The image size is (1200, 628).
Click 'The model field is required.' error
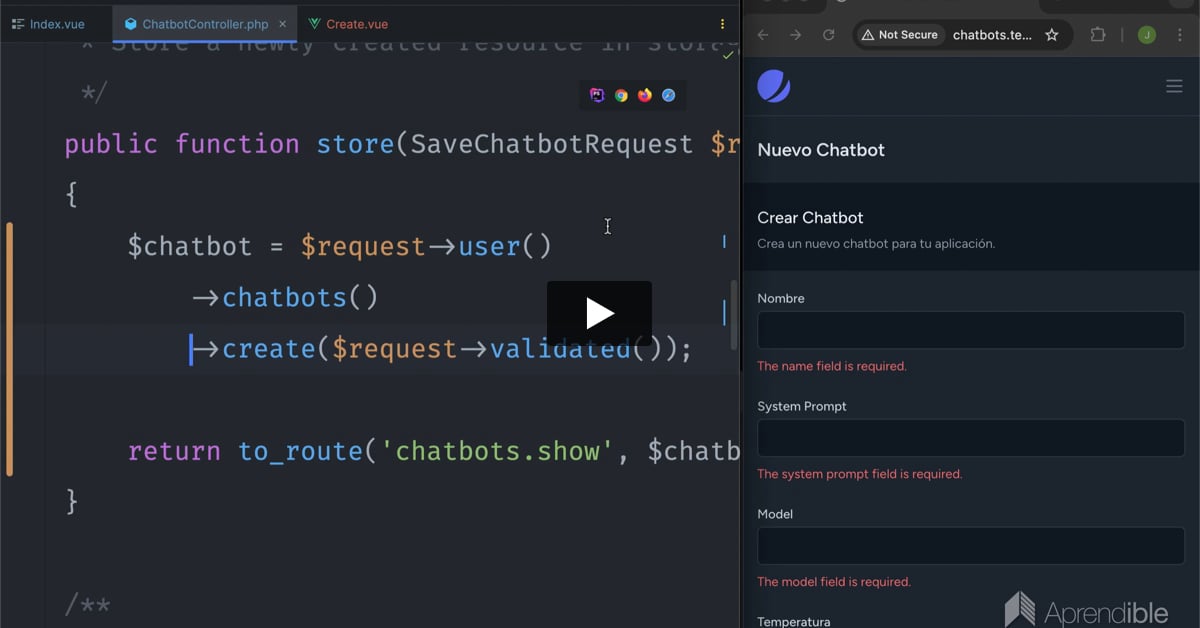(834, 582)
